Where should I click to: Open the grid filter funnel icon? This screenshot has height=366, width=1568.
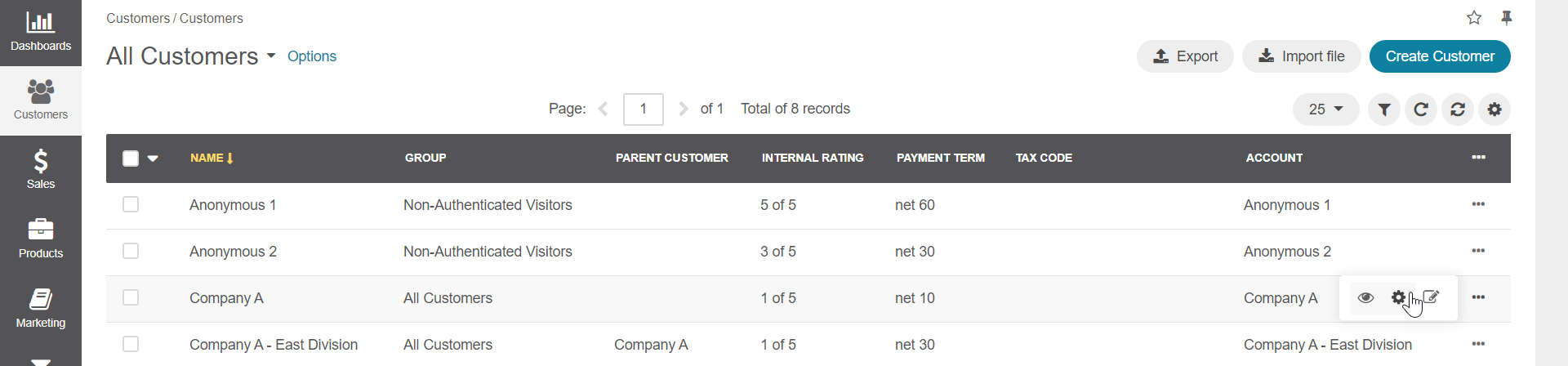1384,109
